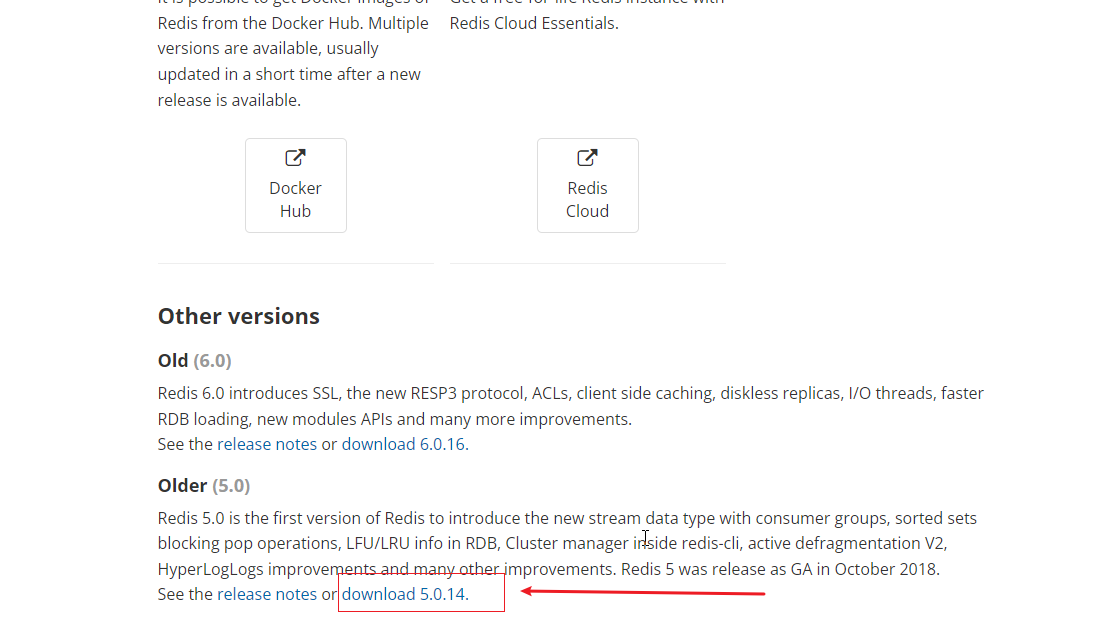Select the 'Older (5.0)' section heading
1103x619 pixels.
coord(203,485)
